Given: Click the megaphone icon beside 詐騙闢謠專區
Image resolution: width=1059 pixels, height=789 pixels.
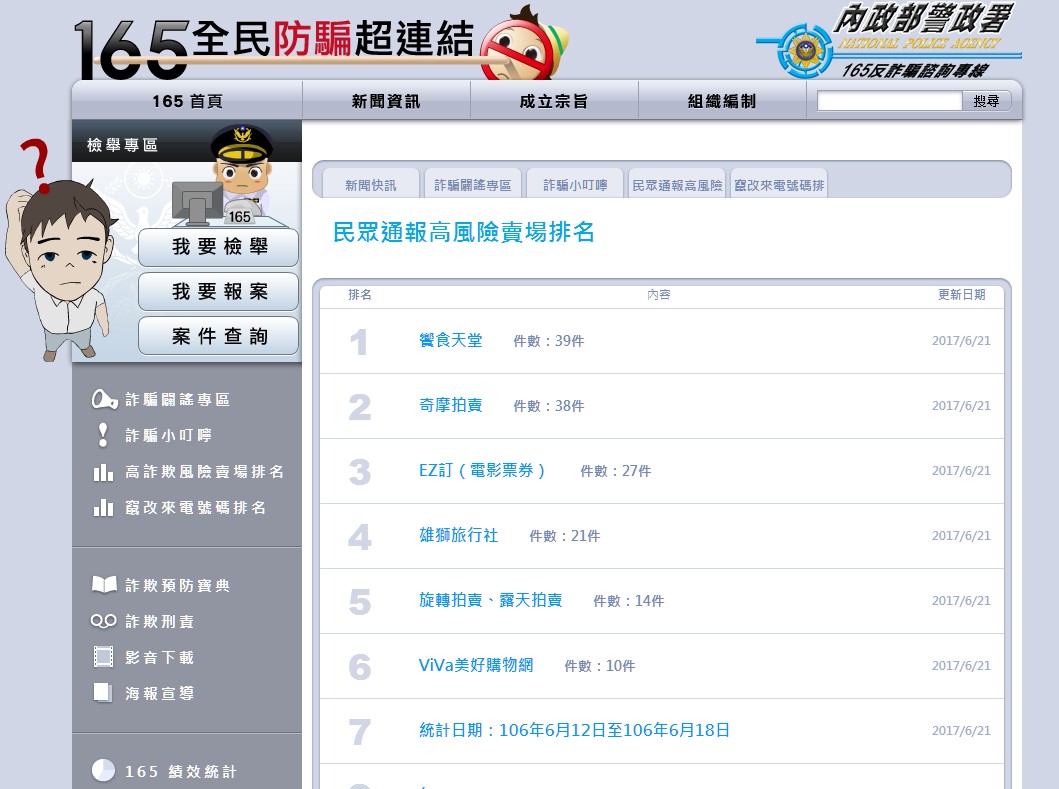Looking at the screenshot, I should (x=104, y=399).
